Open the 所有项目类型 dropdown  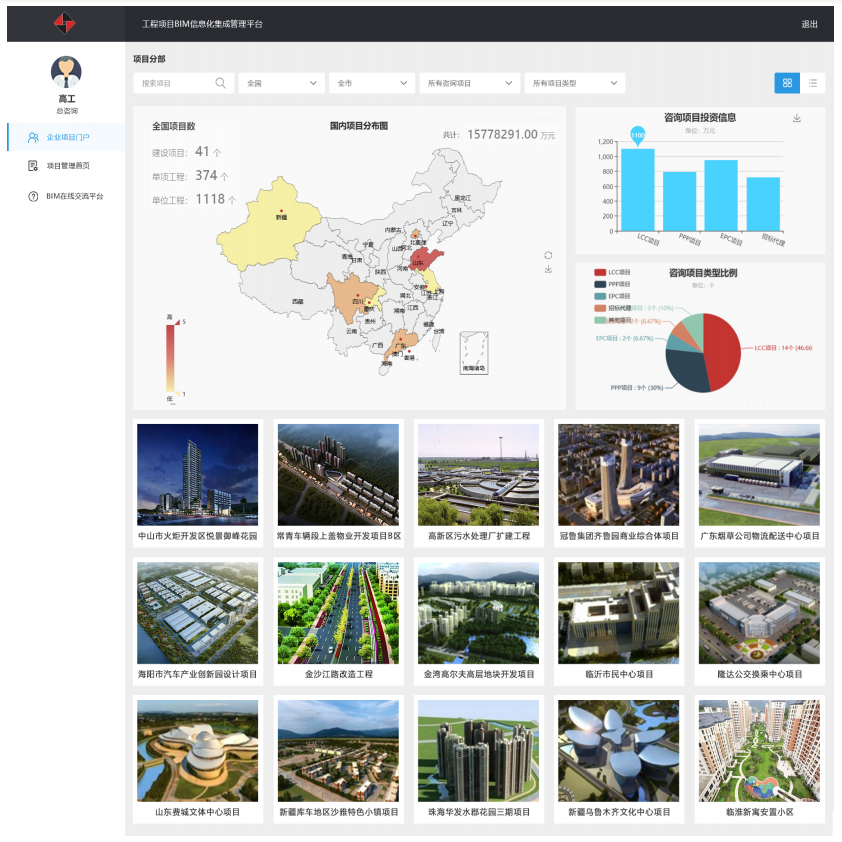pyautogui.click(x=575, y=83)
